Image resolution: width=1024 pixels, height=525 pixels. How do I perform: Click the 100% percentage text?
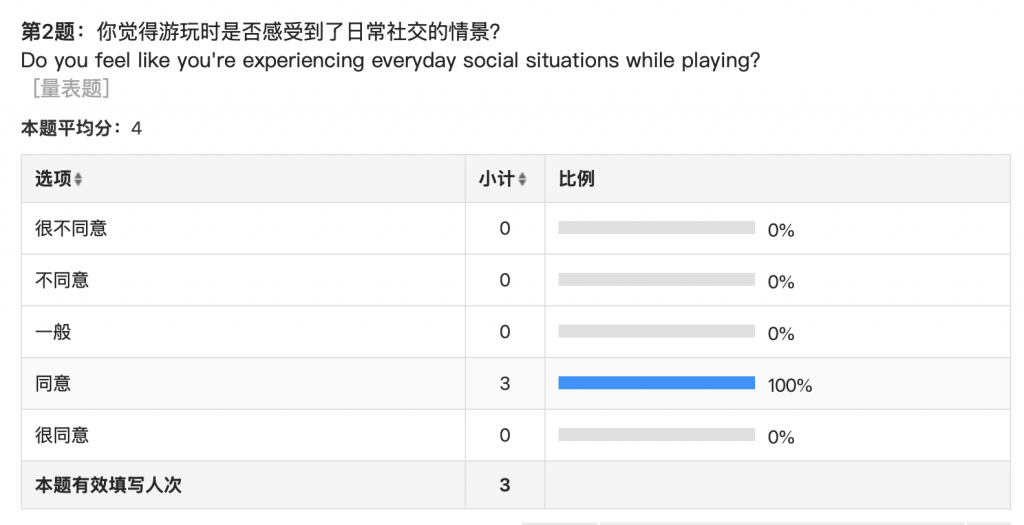pyautogui.click(x=790, y=385)
